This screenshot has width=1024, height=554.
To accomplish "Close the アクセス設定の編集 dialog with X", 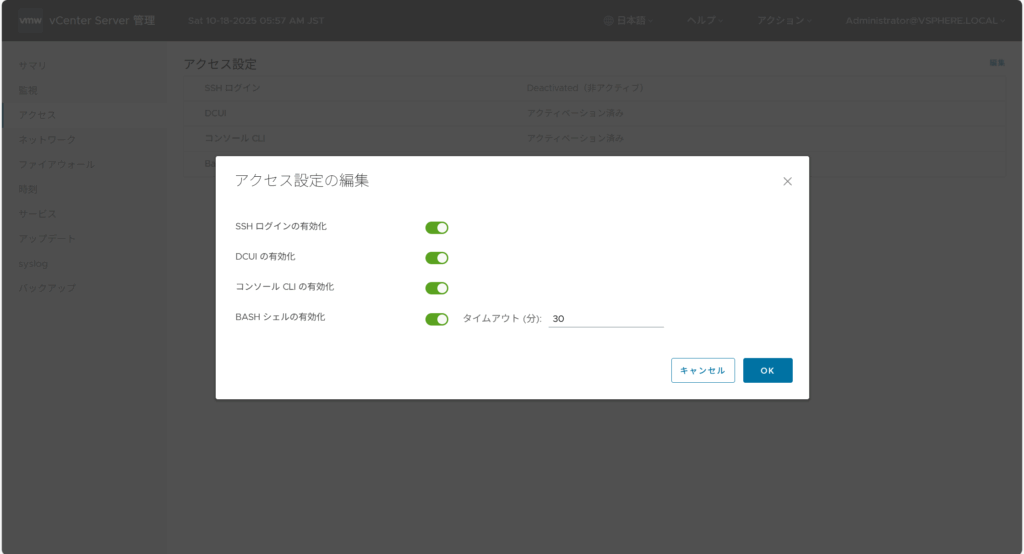I will coord(787,181).
